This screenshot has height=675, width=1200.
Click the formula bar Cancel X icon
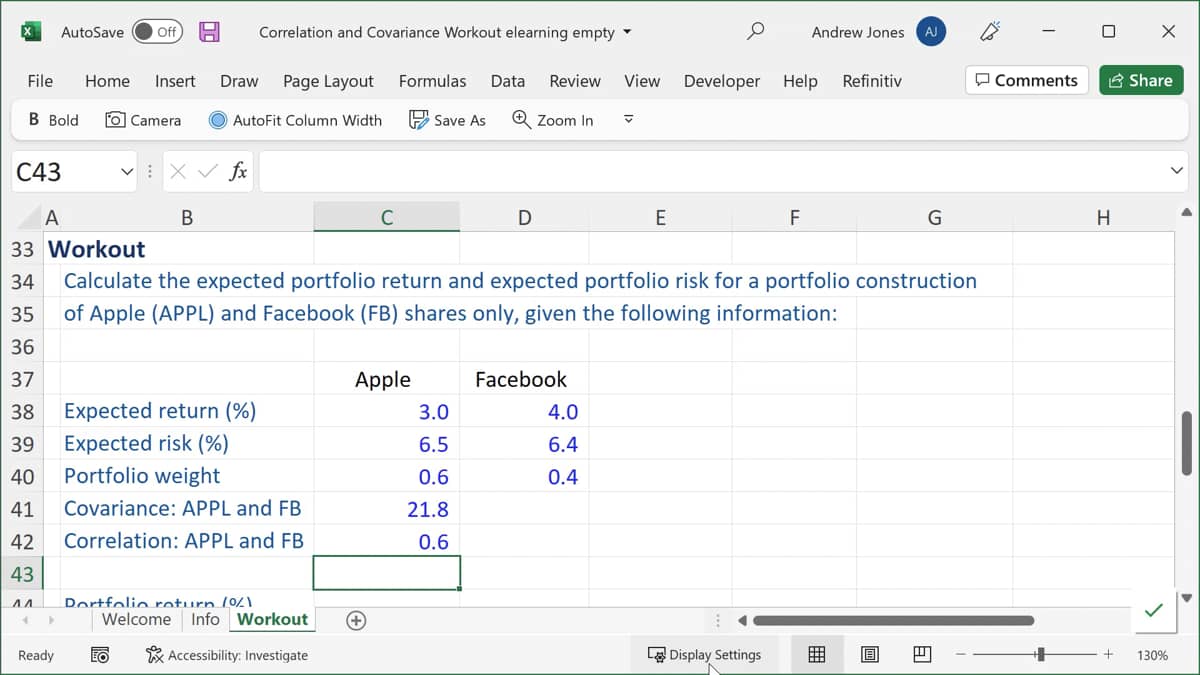click(x=177, y=172)
